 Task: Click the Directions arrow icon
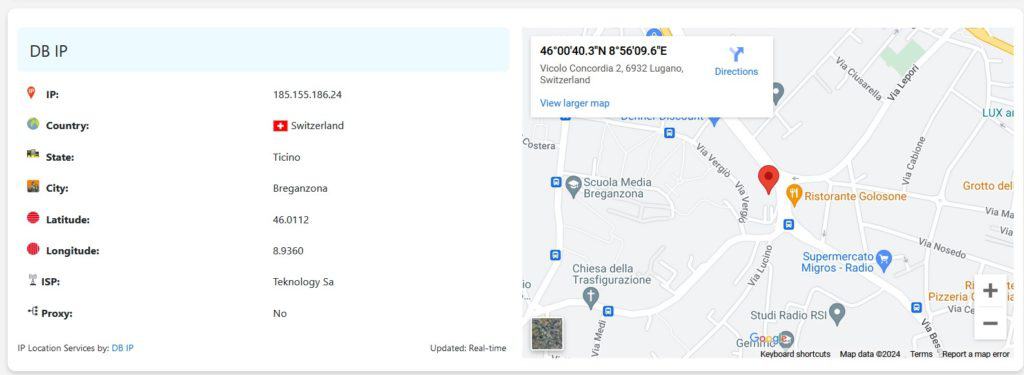tap(737, 54)
